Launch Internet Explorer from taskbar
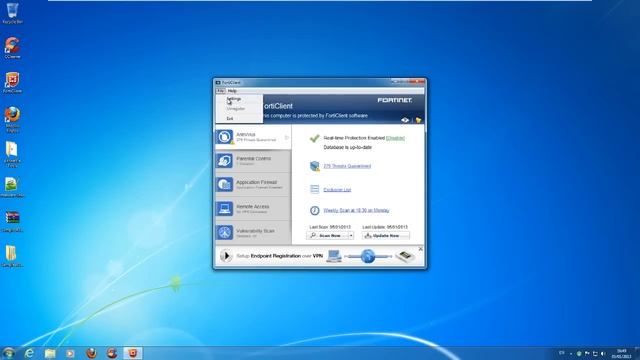 point(29,353)
